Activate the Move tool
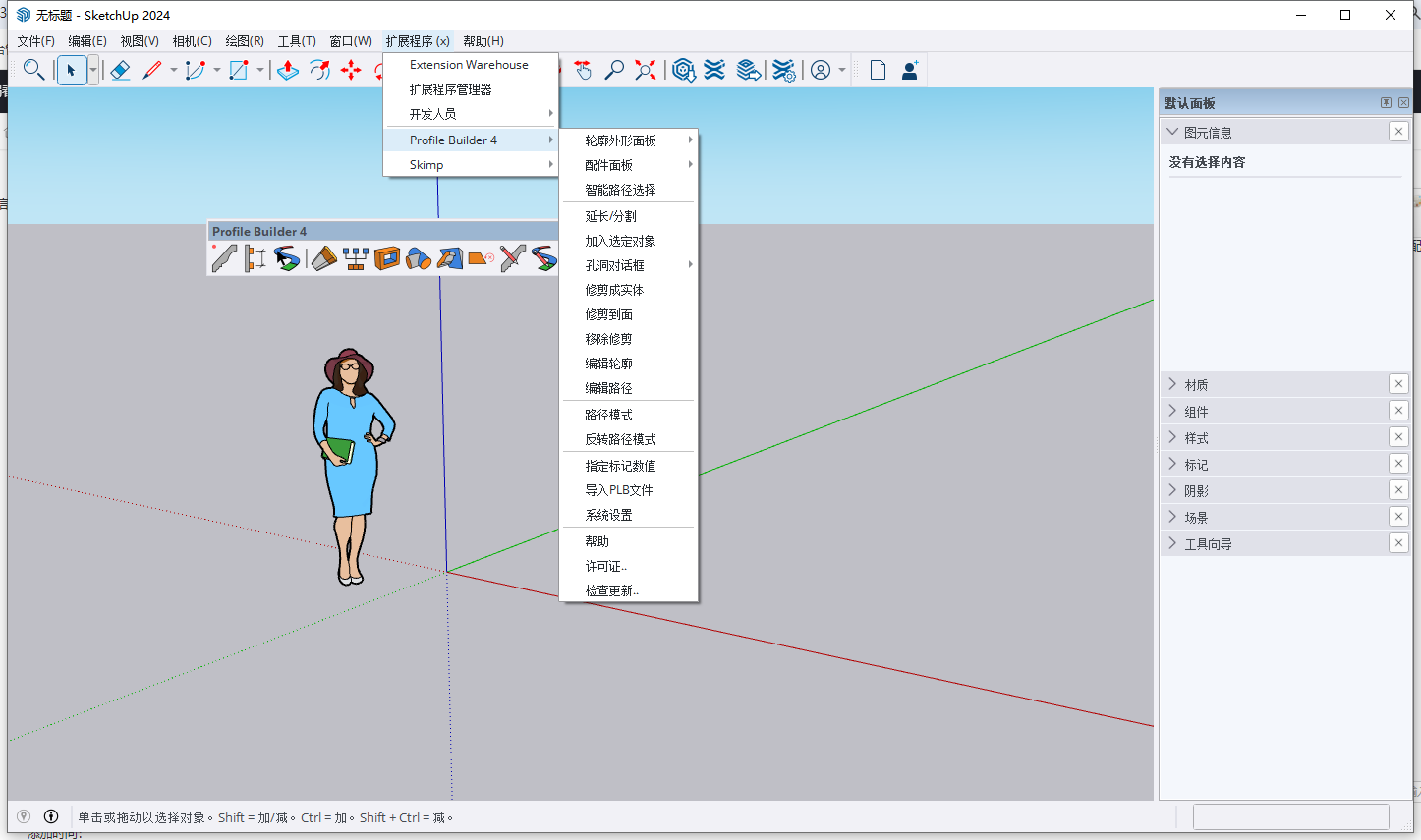This screenshot has height=840, width=1421. pos(351,70)
